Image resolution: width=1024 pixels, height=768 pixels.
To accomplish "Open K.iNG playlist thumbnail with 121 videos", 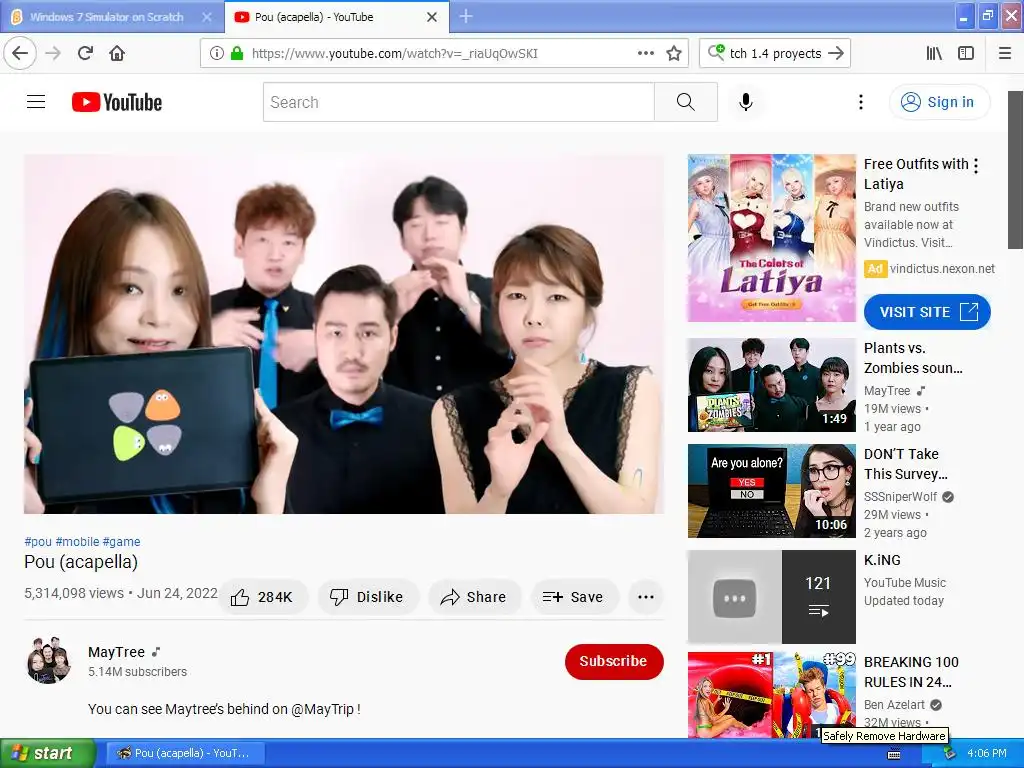I will coord(771,596).
